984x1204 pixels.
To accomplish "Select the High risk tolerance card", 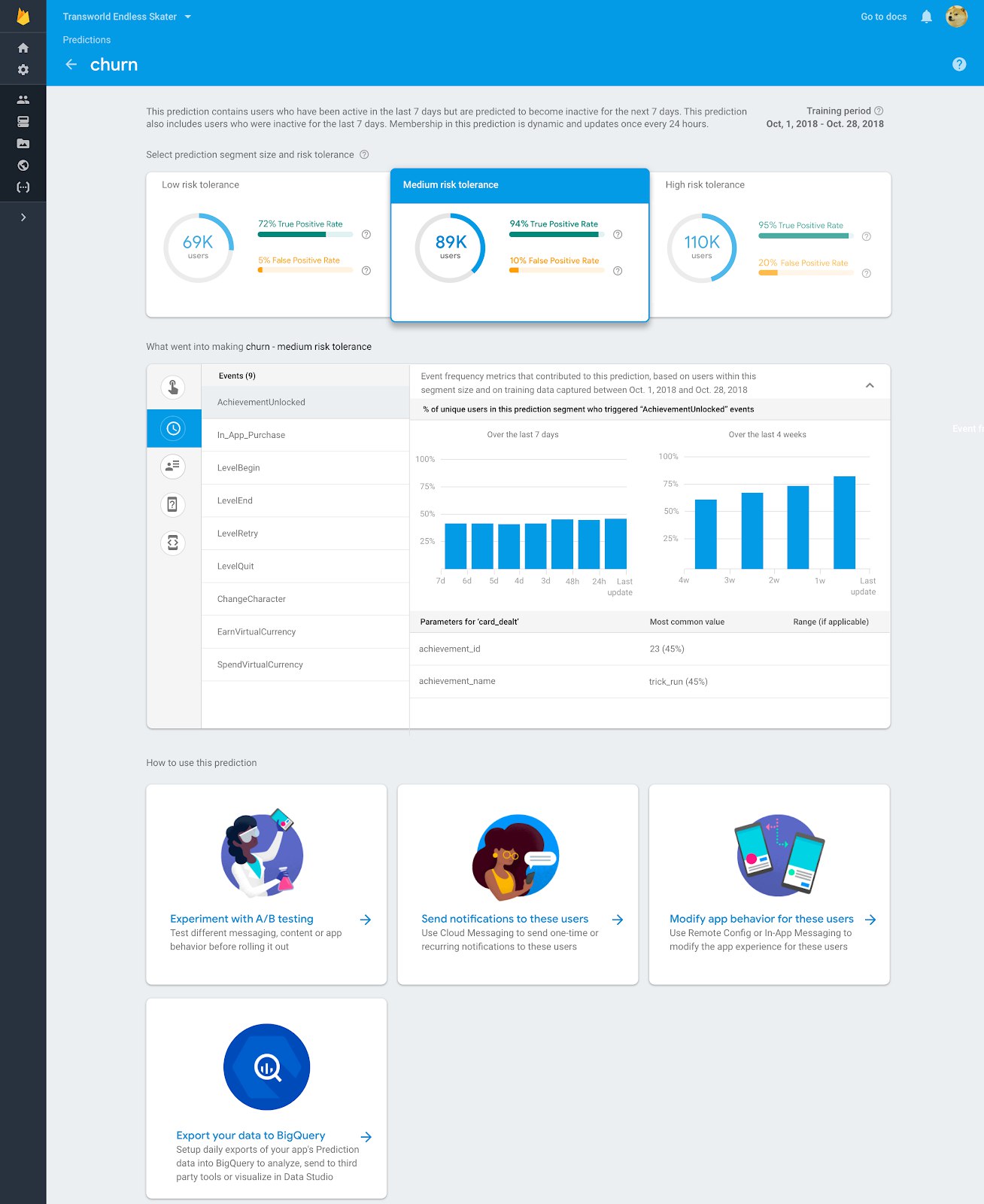I will [x=770, y=245].
